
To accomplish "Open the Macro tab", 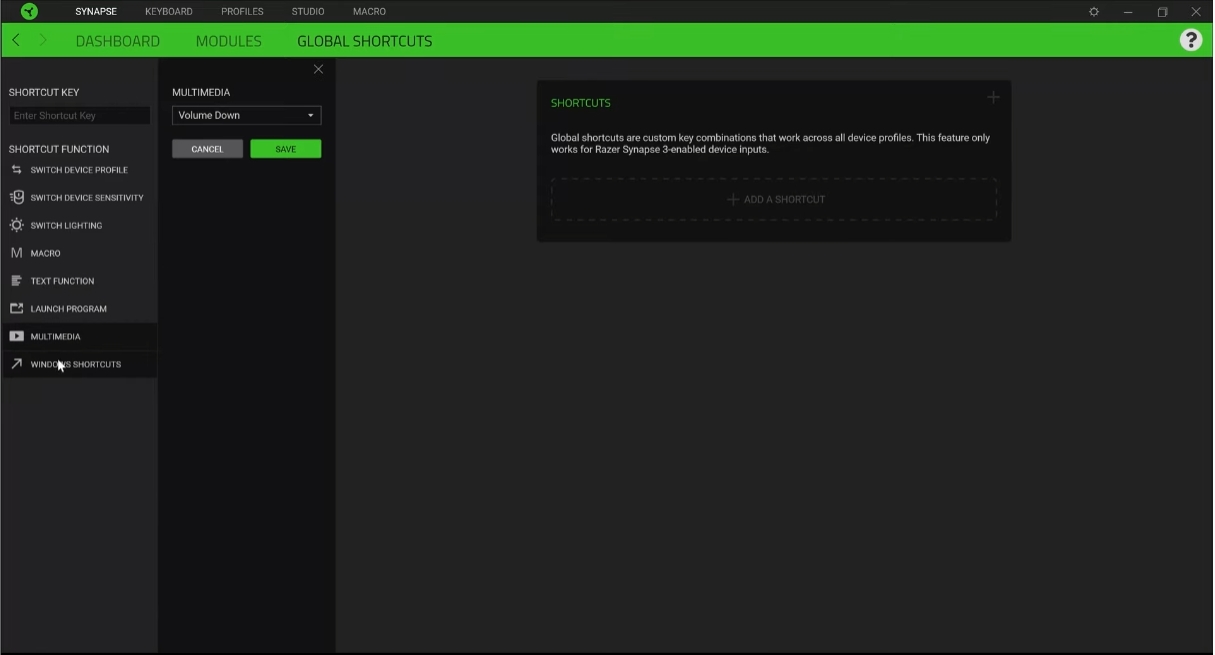I will tap(369, 12).
